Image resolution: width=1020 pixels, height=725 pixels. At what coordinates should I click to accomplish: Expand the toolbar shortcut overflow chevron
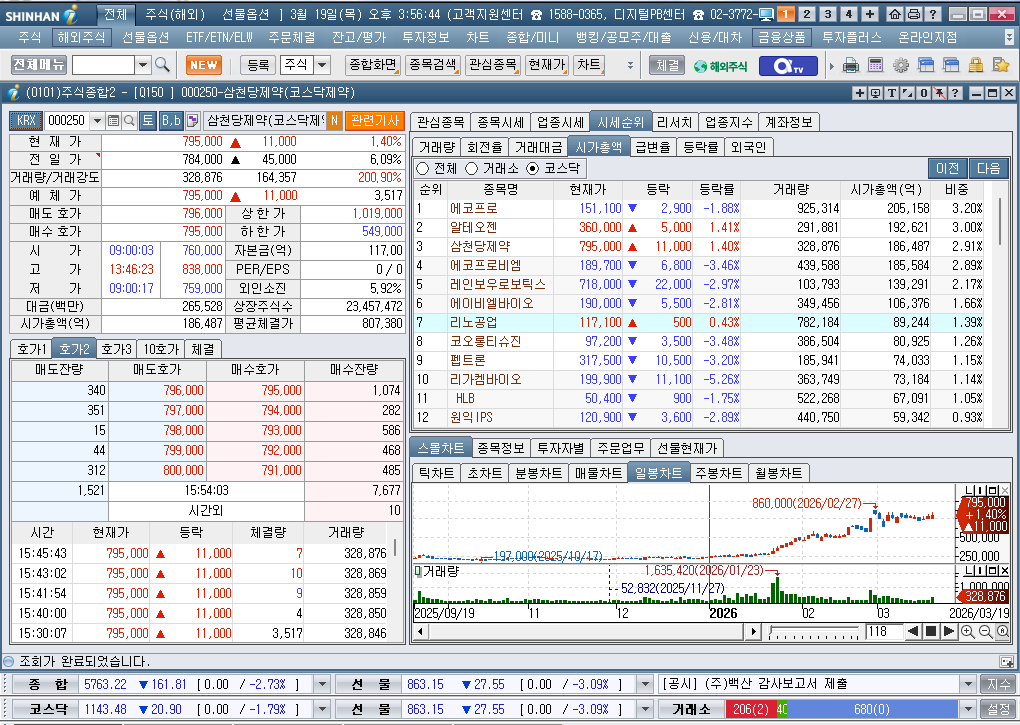[630, 65]
